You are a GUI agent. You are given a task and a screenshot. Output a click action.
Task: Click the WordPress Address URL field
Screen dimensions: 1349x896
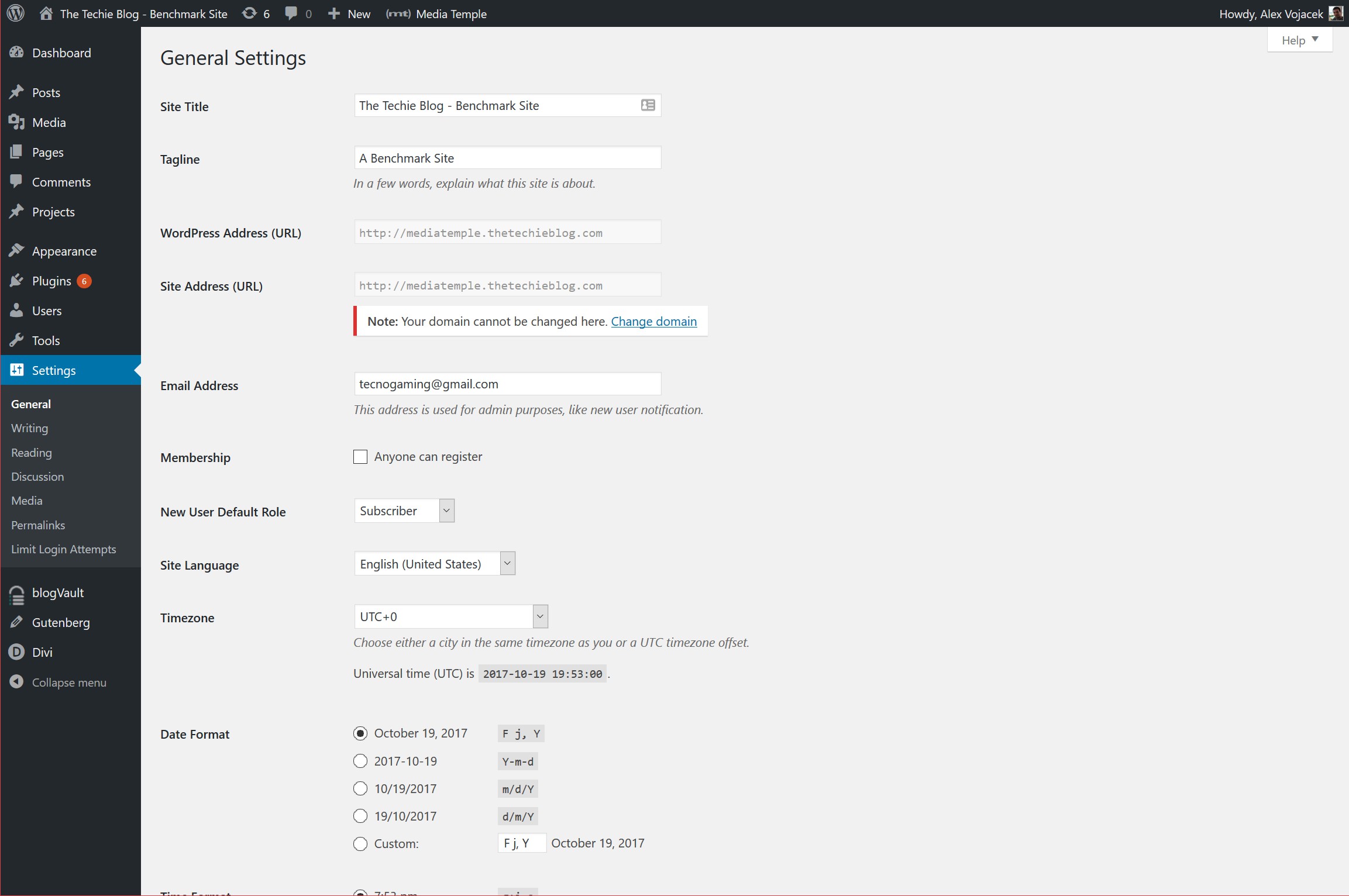click(x=508, y=232)
